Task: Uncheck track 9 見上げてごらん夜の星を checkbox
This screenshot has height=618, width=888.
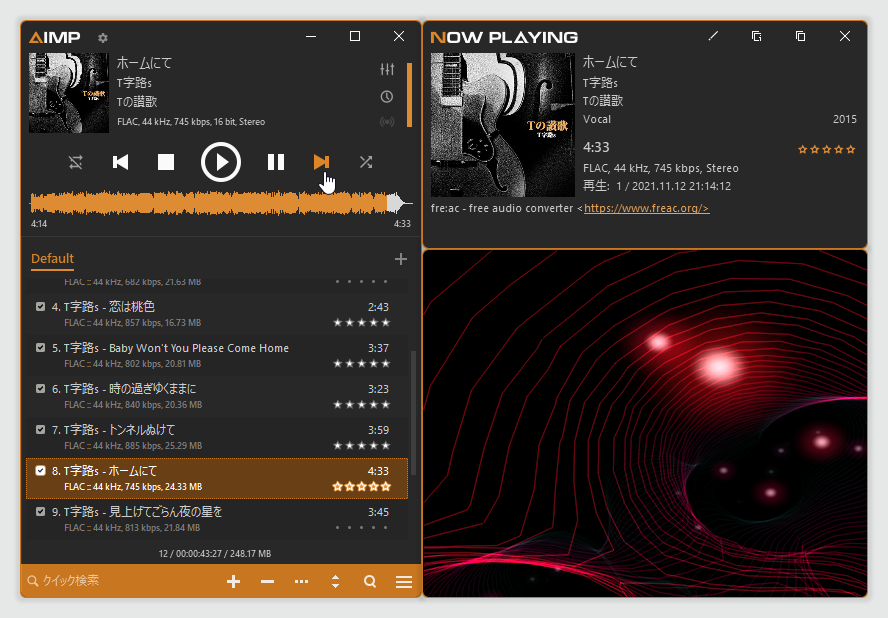Action: [40, 512]
